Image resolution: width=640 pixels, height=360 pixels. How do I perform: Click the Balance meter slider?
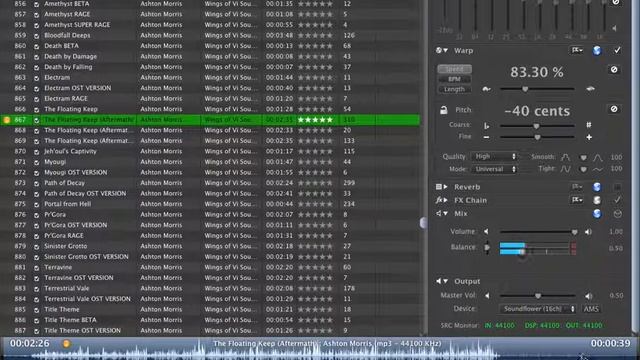[538, 249]
